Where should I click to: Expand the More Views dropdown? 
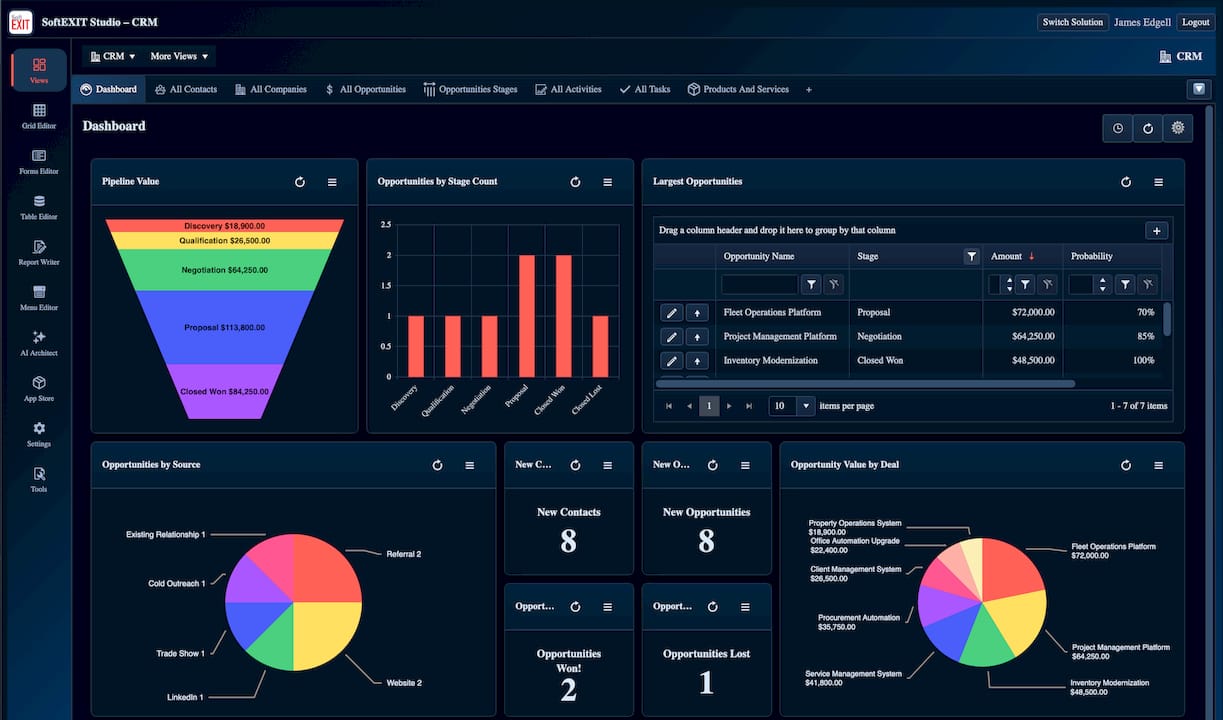179,56
